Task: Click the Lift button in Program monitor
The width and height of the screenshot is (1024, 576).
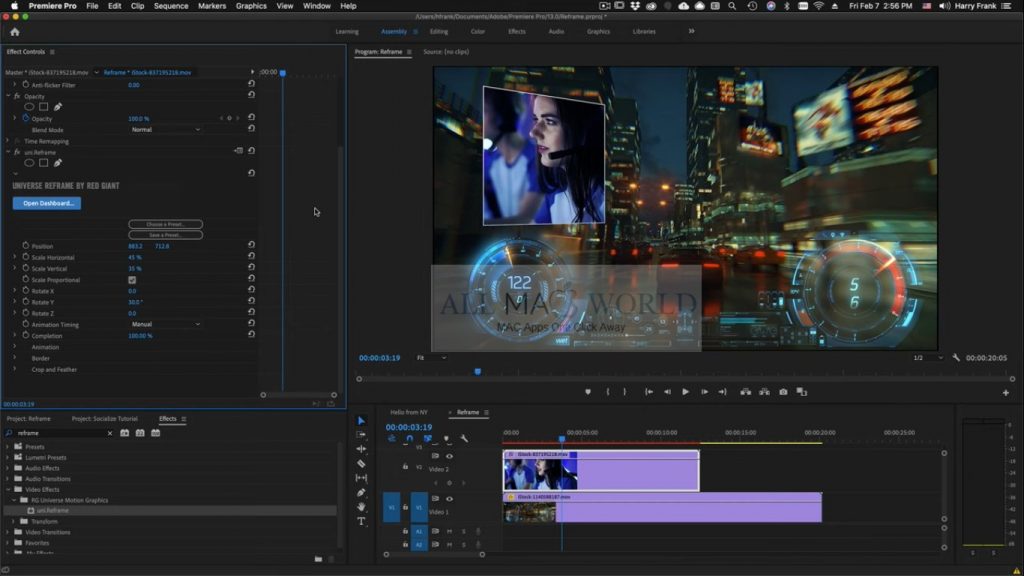Action: (746, 392)
